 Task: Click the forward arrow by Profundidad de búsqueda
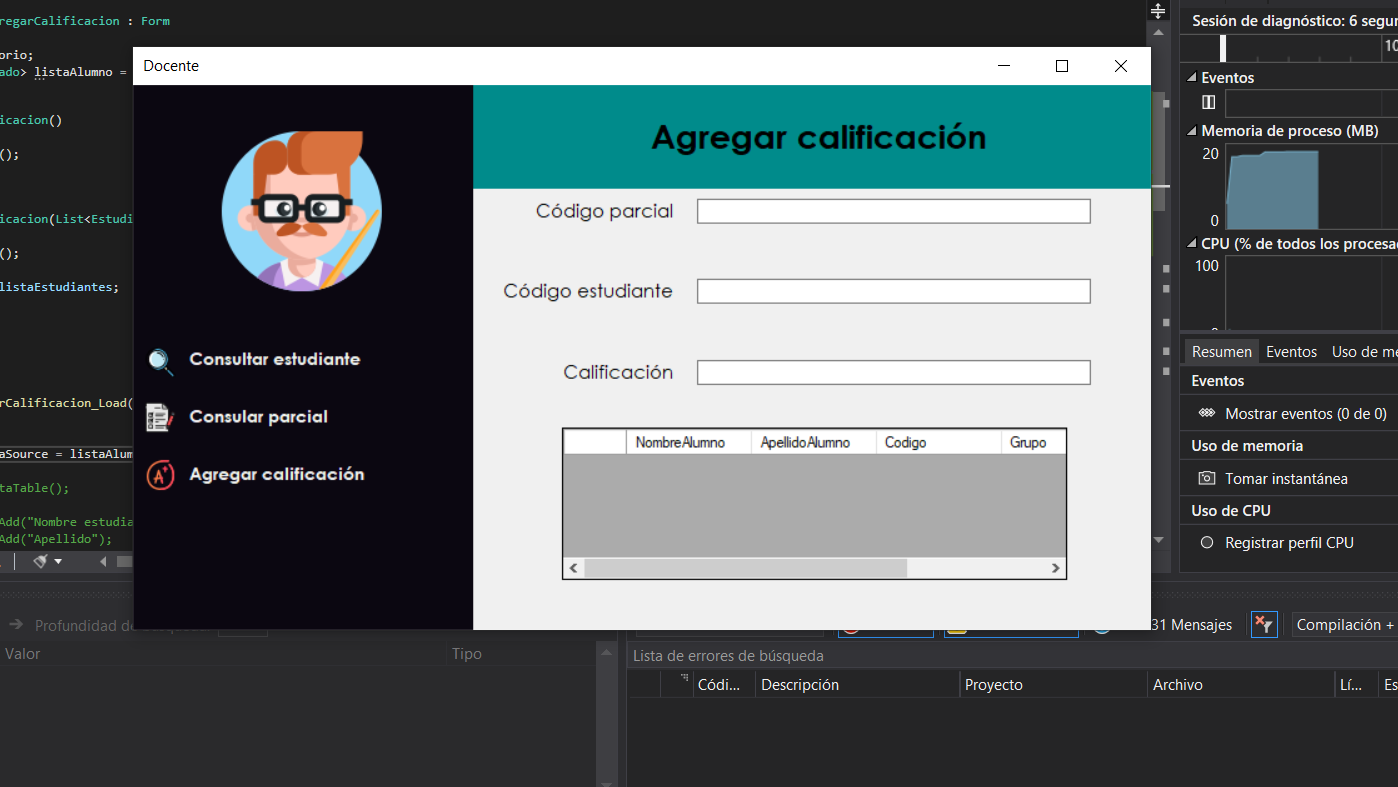click(x=16, y=625)
